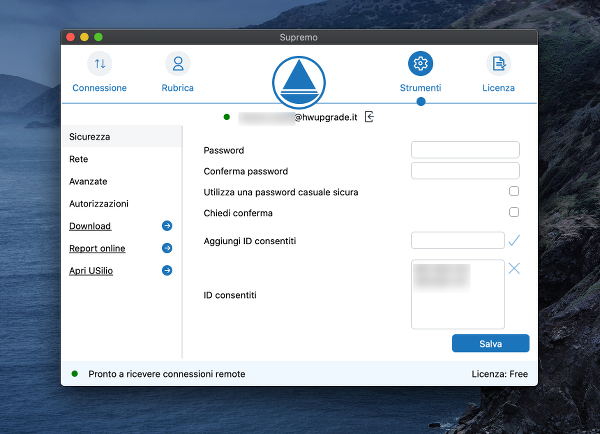The width and height of the screenshot is (600, 434).
Task: Maximize the Supremo window with green button
Action: (x=98, y=37)
